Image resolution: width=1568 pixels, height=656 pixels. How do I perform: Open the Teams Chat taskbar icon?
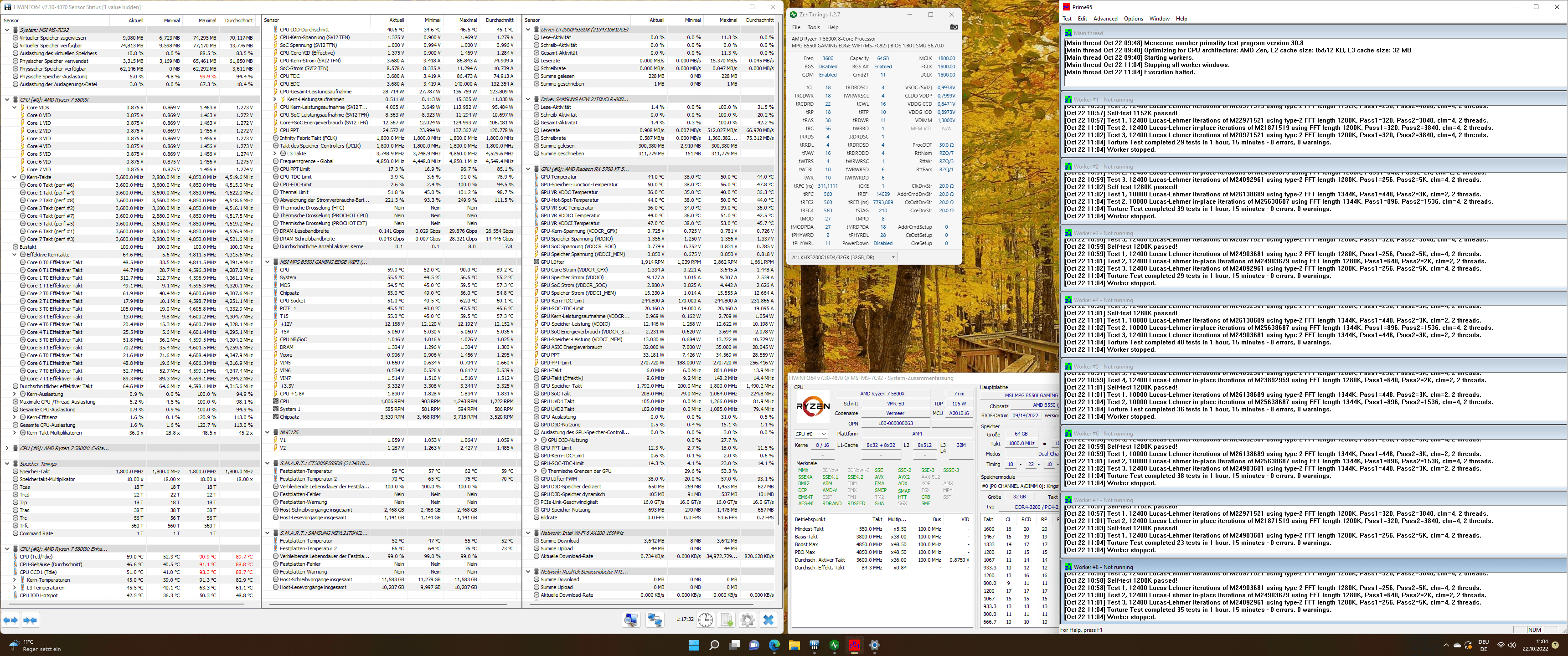(754, 645)
